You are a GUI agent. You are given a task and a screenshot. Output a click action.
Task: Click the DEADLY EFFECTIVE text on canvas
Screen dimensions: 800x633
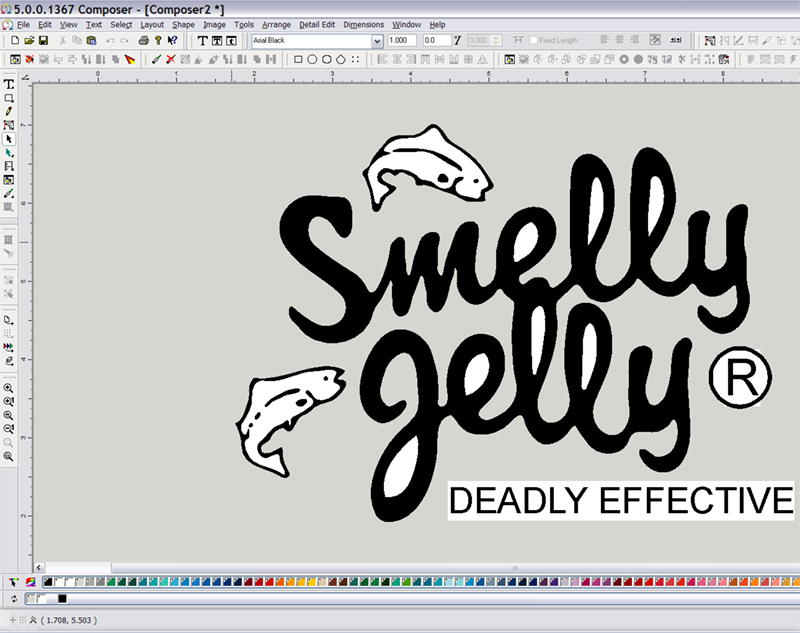(621, 501)
